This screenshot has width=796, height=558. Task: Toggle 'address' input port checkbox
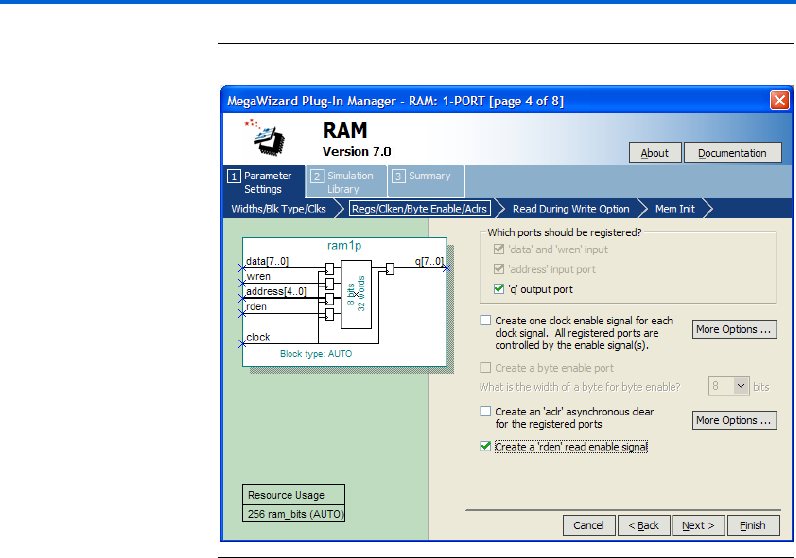tap(499, 269)
